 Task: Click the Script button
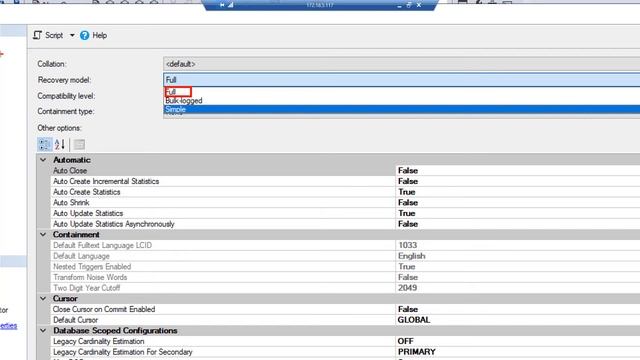(x=48, y=36)
